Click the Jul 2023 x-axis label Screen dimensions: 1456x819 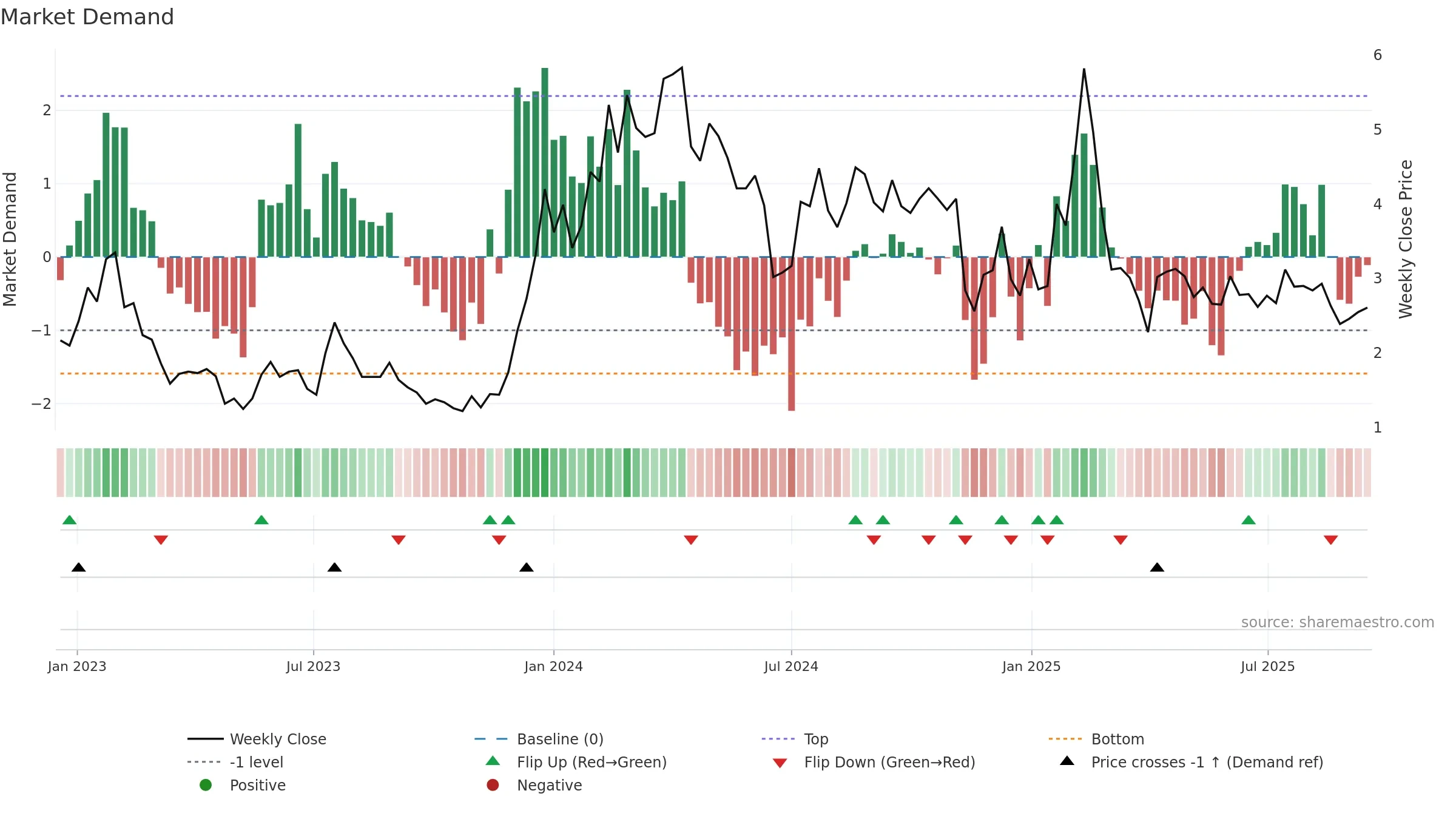(x=314, y=667)
